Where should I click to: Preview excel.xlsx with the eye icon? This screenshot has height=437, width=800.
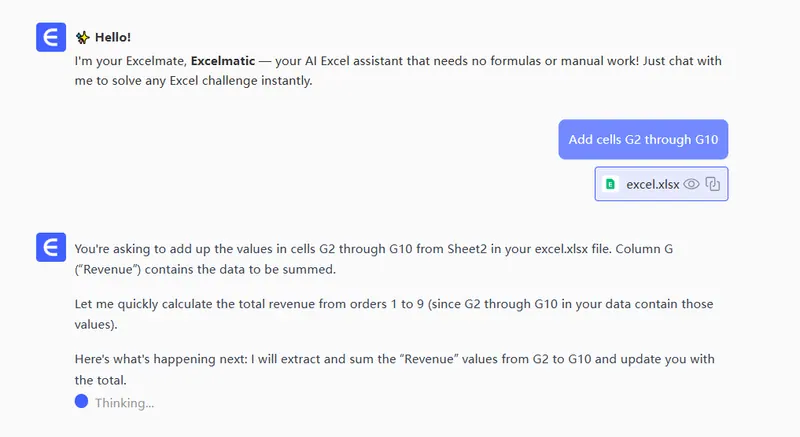(x=691, y=184)
